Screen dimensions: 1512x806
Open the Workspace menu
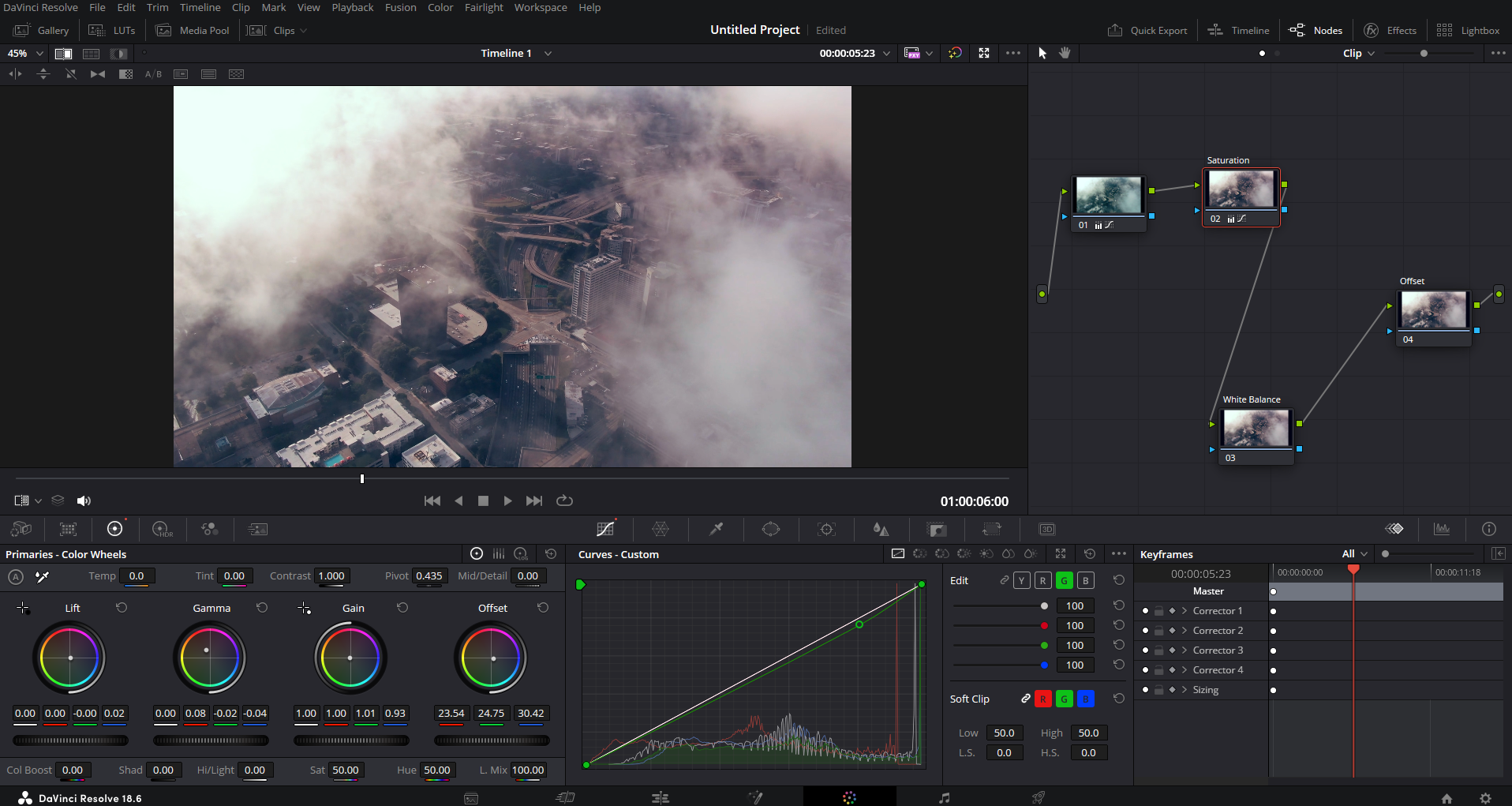(540, 7)
